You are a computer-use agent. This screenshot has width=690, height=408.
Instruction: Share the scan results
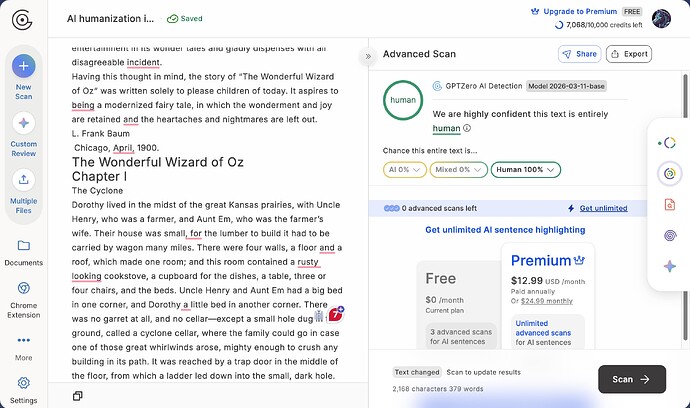point(579,54)
